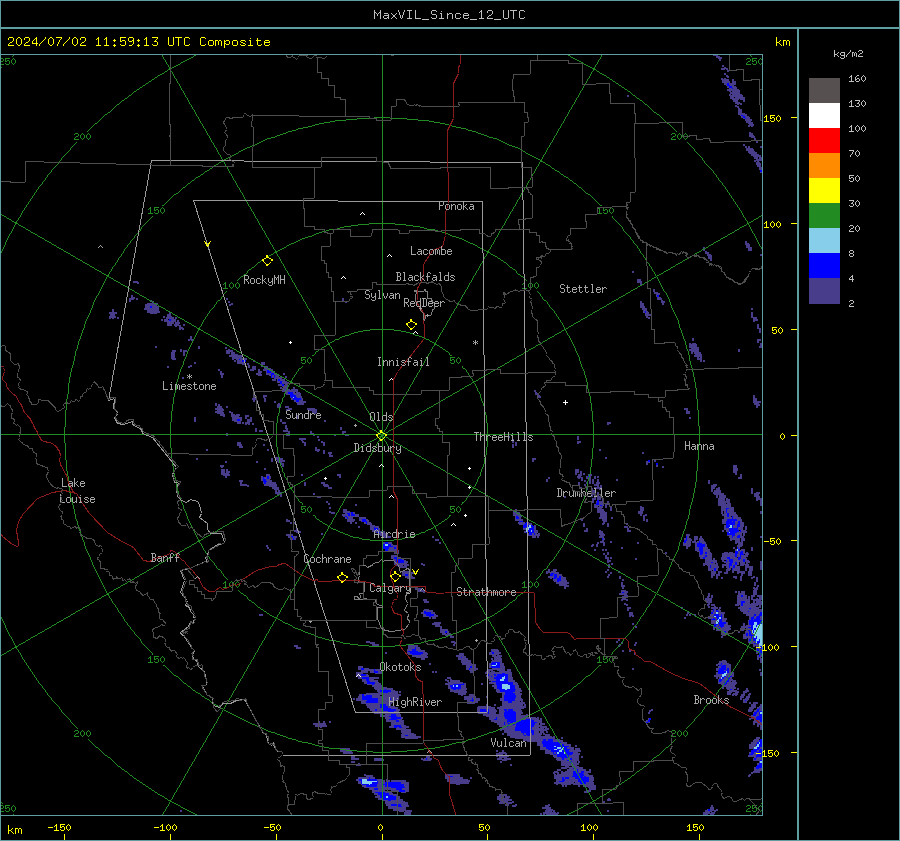Pick the white 100-130 legend swatch

(824, 115)
